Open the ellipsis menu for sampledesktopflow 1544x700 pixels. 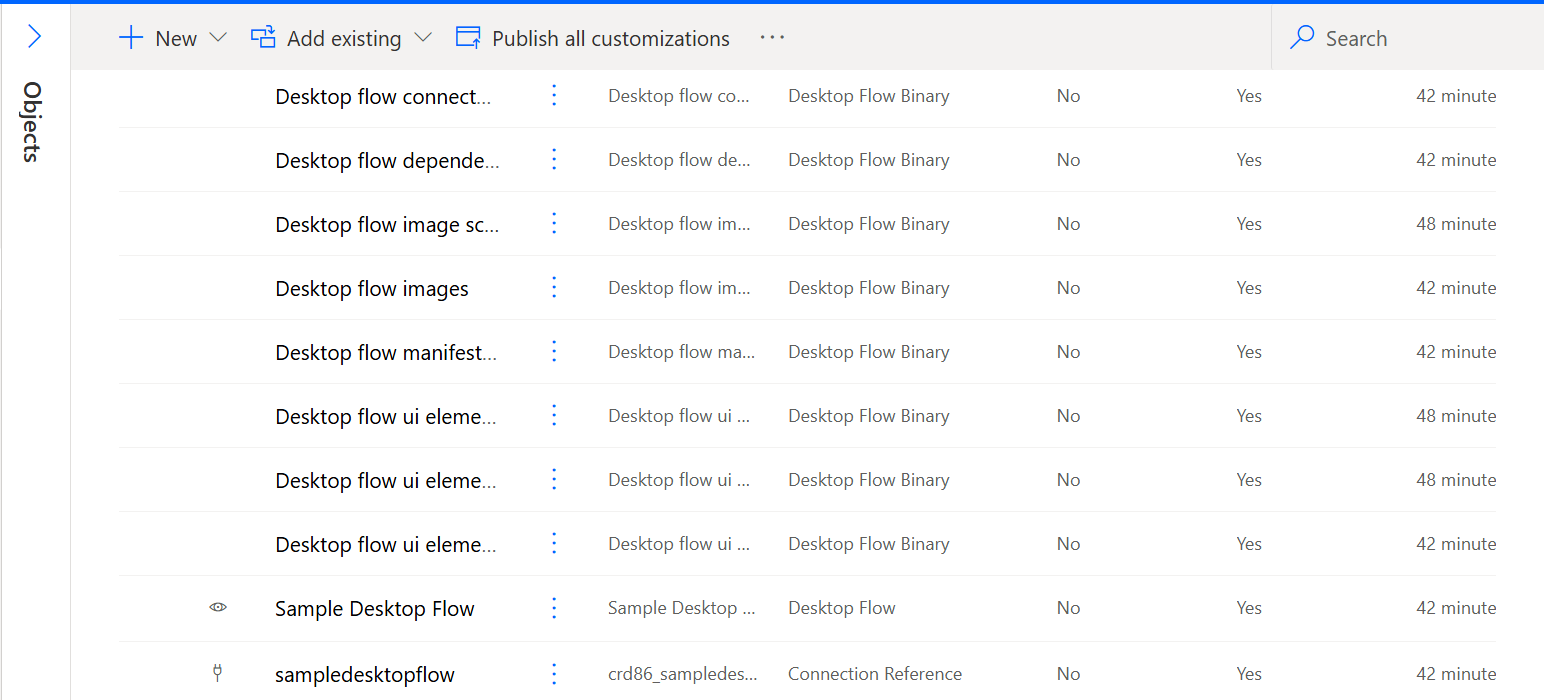[554, 674]
